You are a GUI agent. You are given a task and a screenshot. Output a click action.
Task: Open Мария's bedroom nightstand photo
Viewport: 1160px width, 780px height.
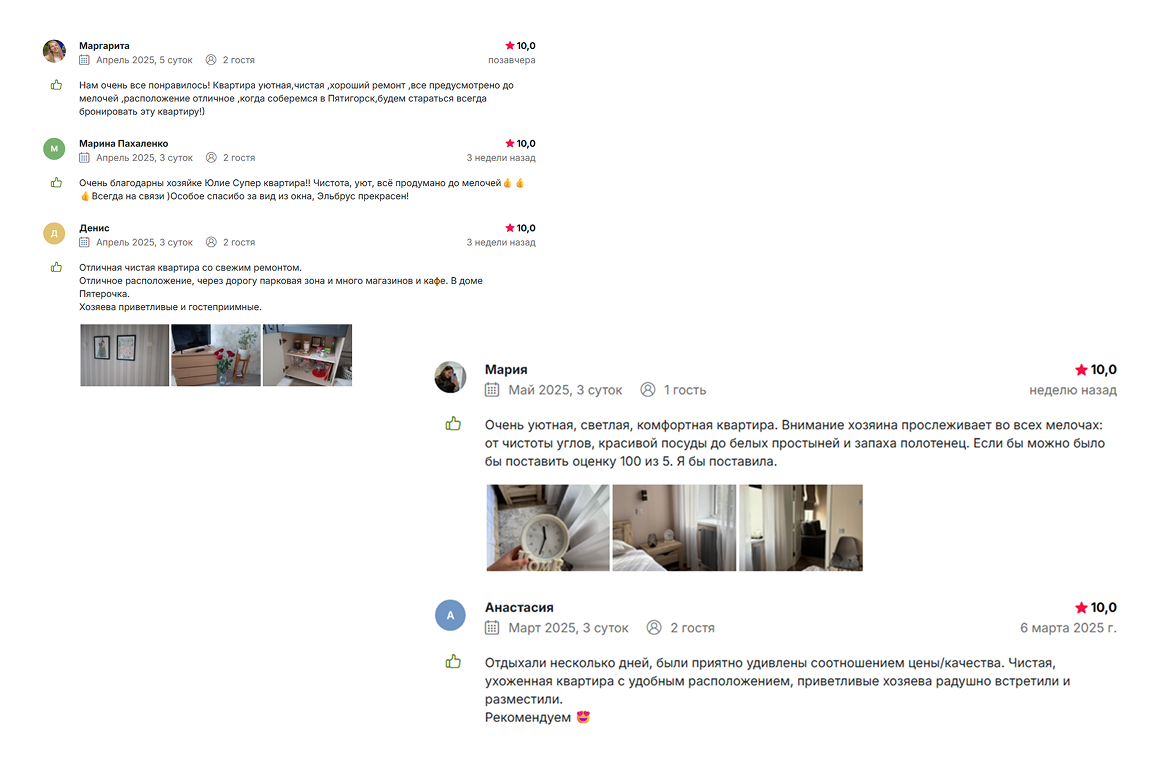point(675,528)
